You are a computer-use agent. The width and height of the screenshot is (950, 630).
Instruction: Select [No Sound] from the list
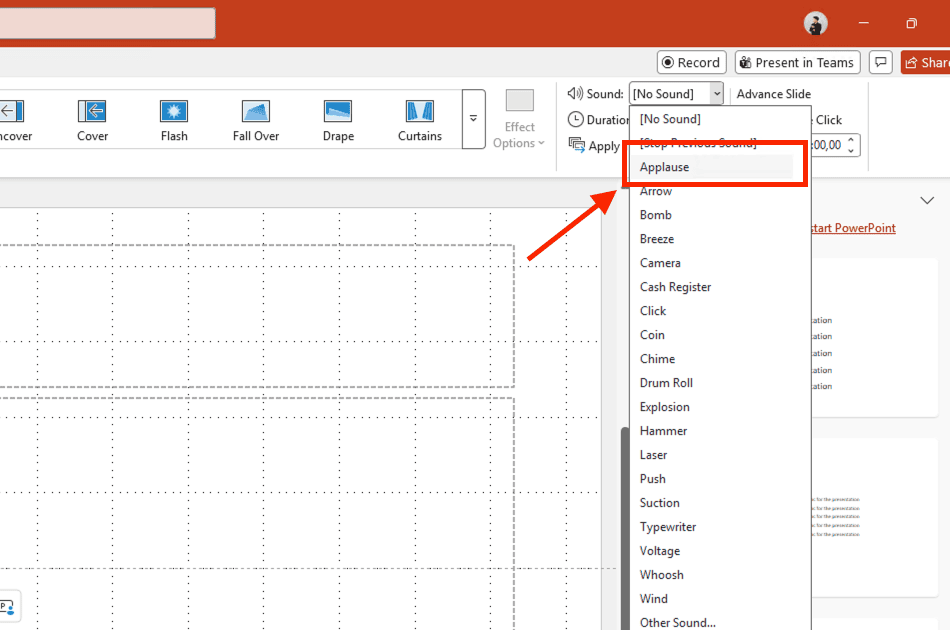(x=720, y=119)
